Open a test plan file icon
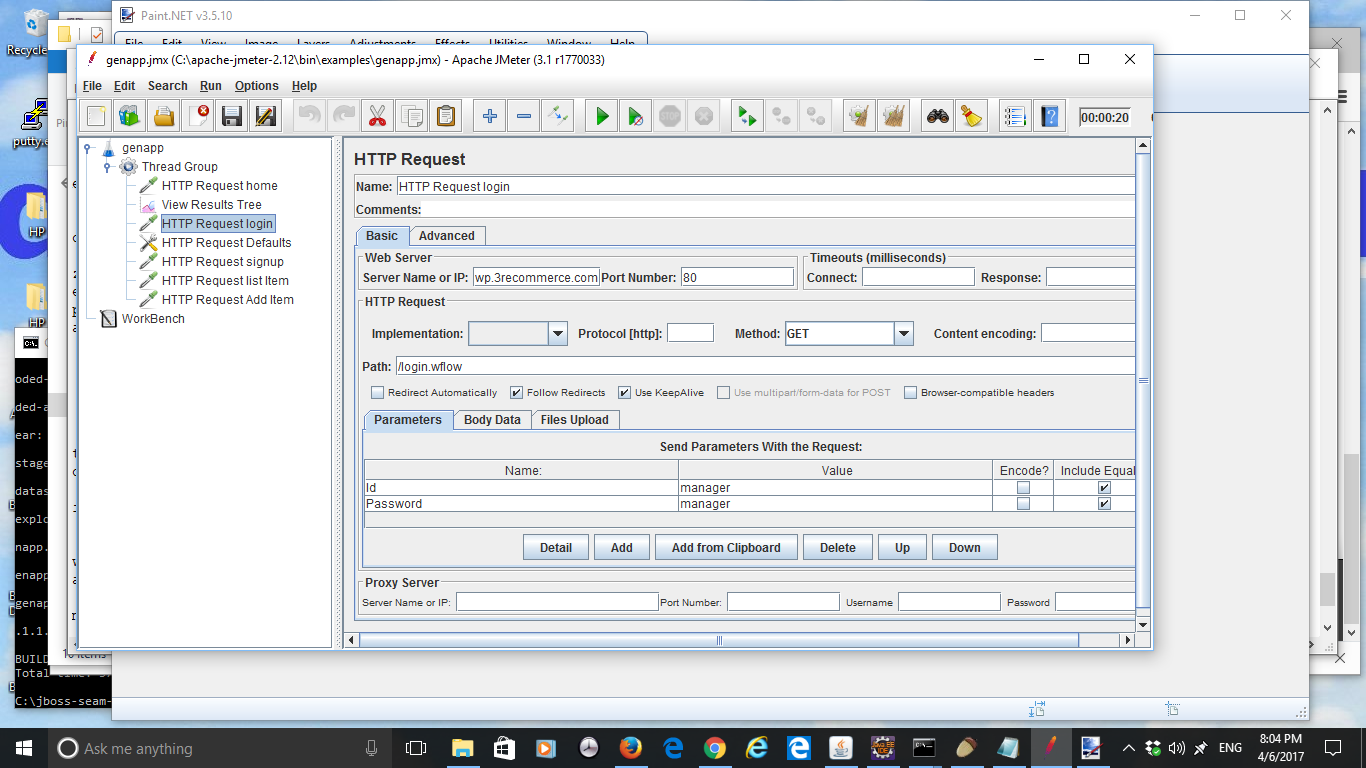This screenshot has width=1366, height=768. pyautogui.click(x=164, y=116)
